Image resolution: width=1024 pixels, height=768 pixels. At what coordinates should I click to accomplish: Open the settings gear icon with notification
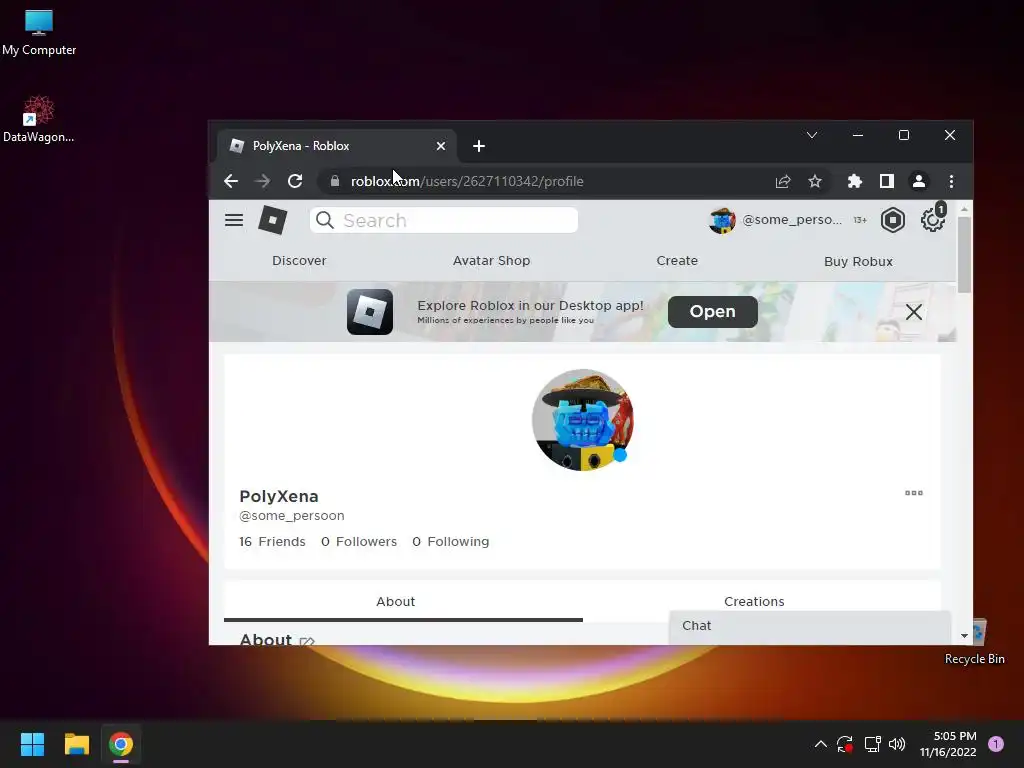(933, 219)
